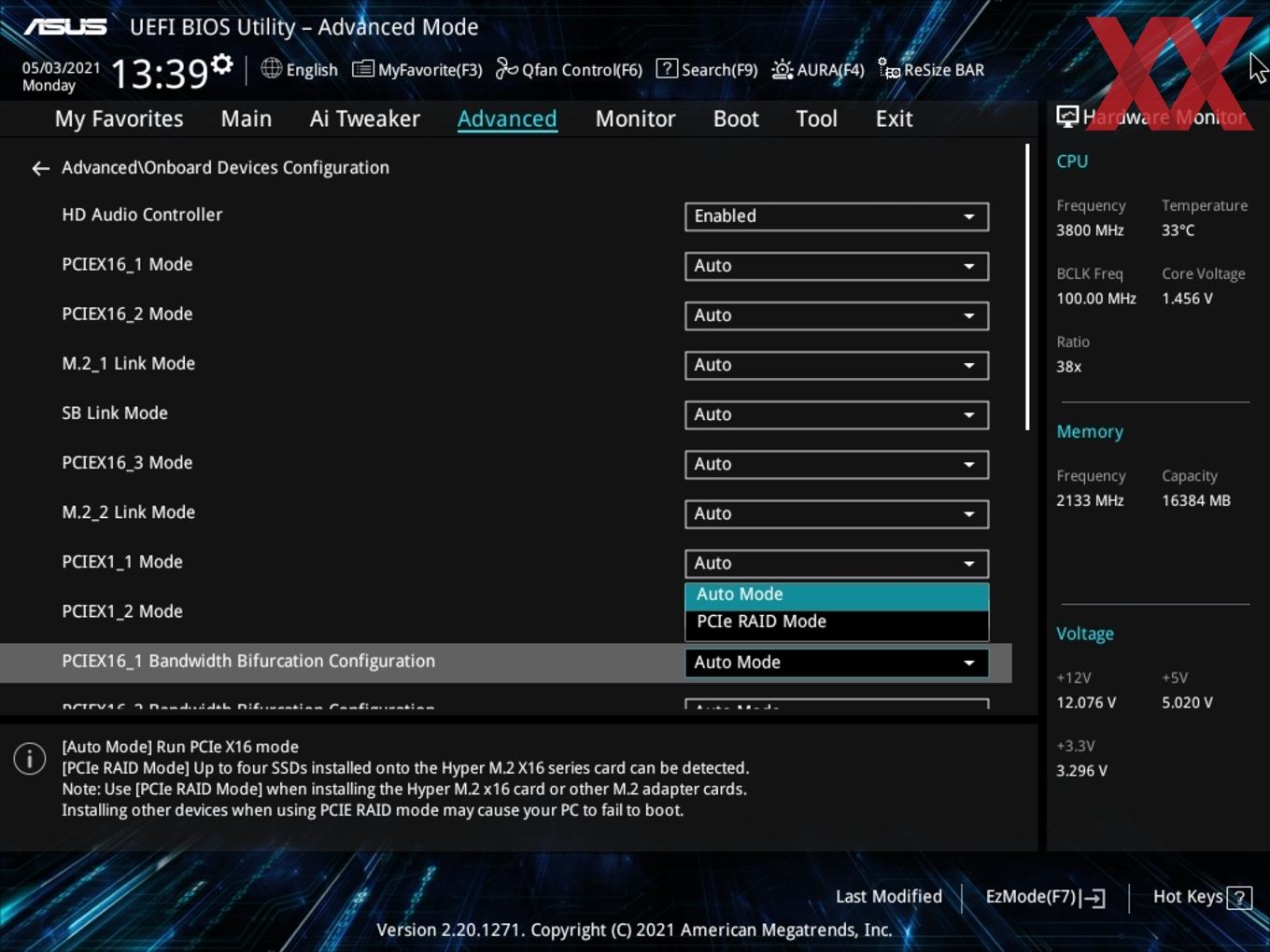The height and width of the screenshot is (952, 1270).
Task: Open AURA(F4) lighting settings
Action: (818, 69)
